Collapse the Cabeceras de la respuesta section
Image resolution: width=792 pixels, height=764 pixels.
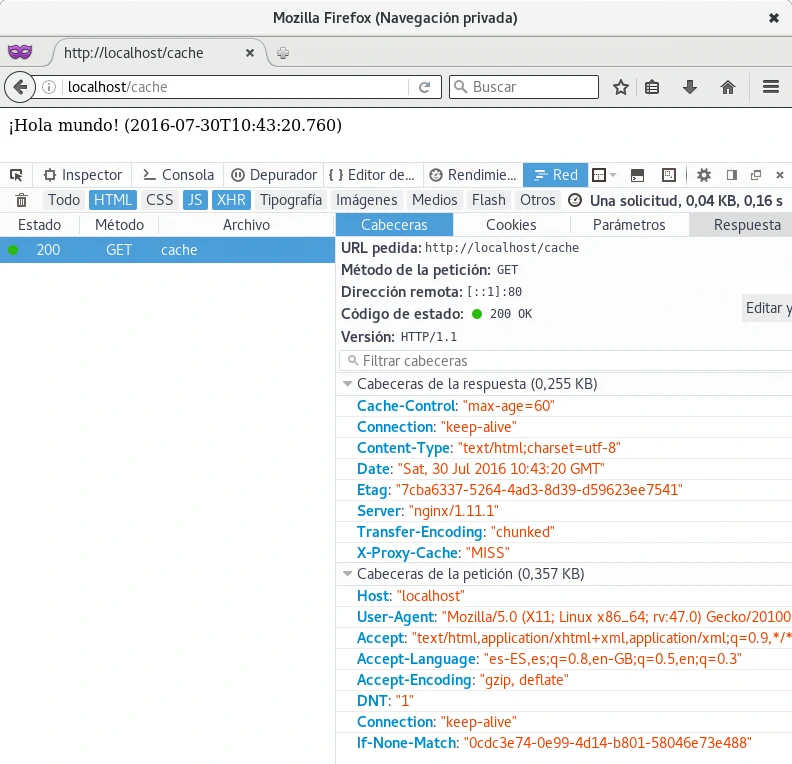[348, 384]
